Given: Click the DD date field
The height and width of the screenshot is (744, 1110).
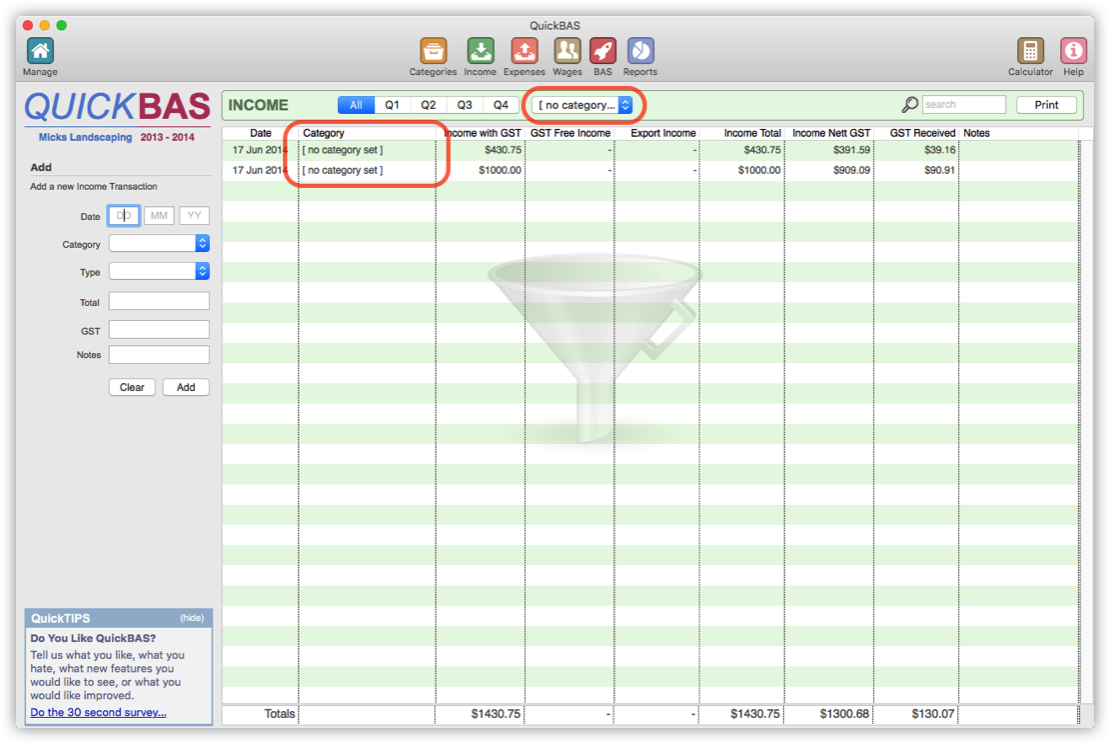Looking at the screenshot, I should (x=124, y=215).
